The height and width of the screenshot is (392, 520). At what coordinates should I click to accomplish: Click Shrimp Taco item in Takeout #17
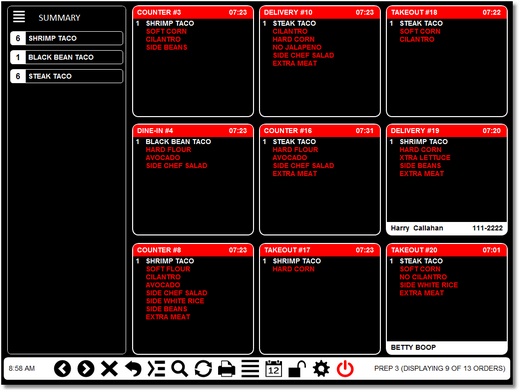[x=297, y=261]
